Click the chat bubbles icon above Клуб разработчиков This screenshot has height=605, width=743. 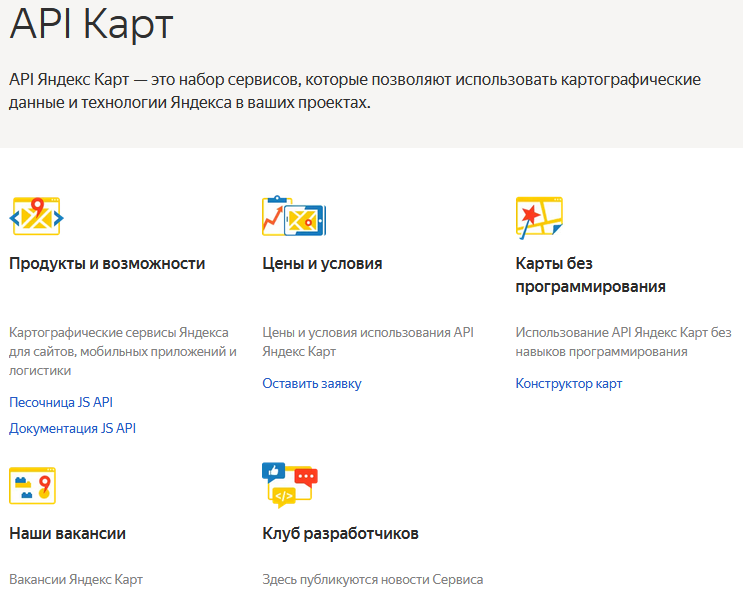290,485
